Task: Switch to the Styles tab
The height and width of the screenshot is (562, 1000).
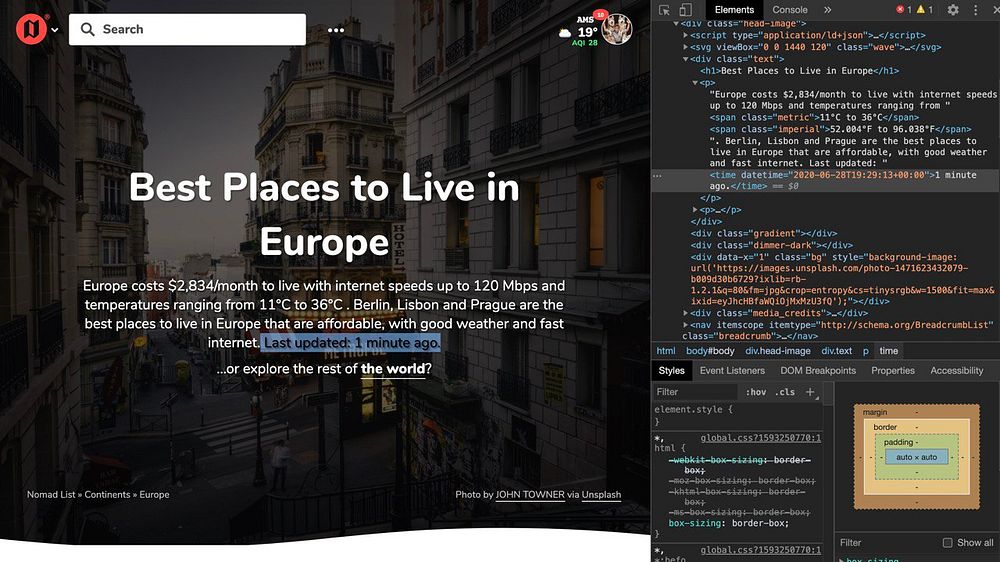Action: point(671,371)
